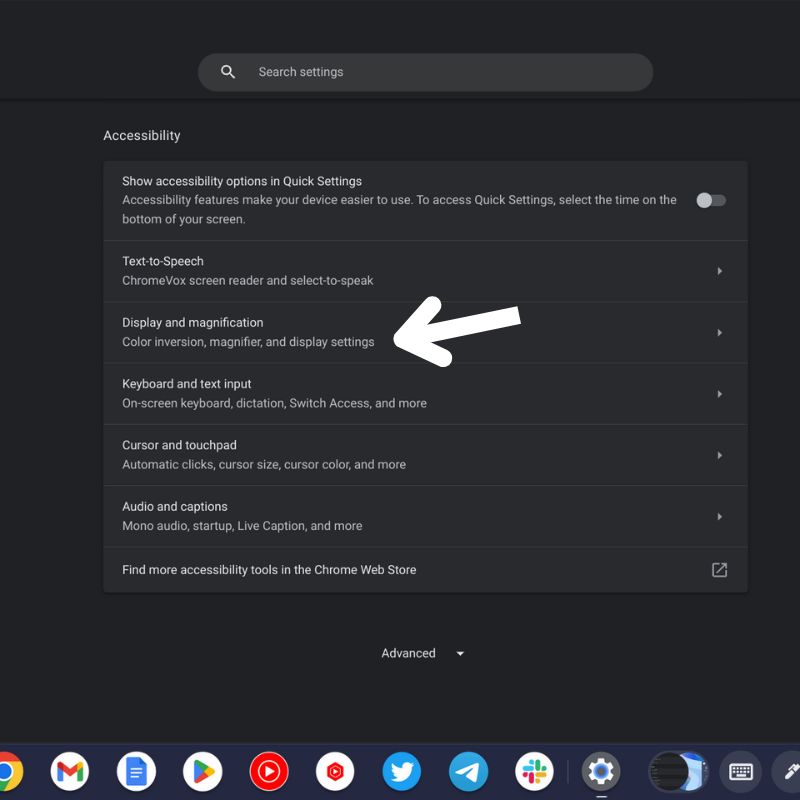The width and height of the screenshot is (800, 800).
Task: Open Chrome Web Store accessibility tools link
Action: coord(425,569)
